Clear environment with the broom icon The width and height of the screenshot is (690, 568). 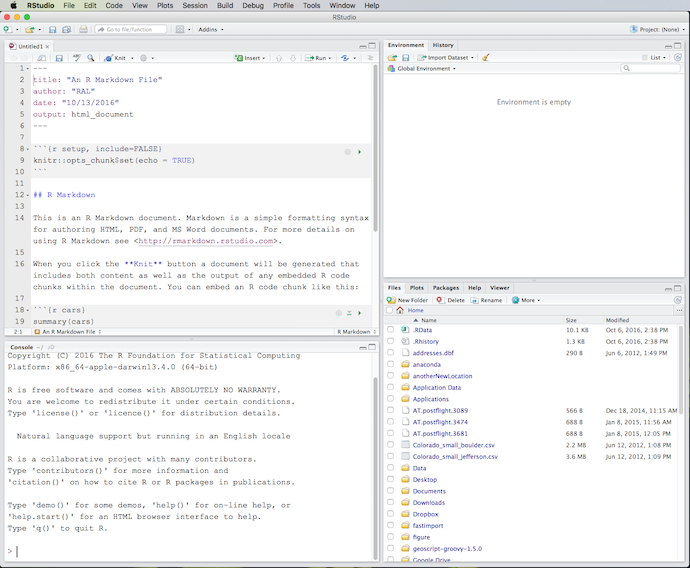click(485, 58)
